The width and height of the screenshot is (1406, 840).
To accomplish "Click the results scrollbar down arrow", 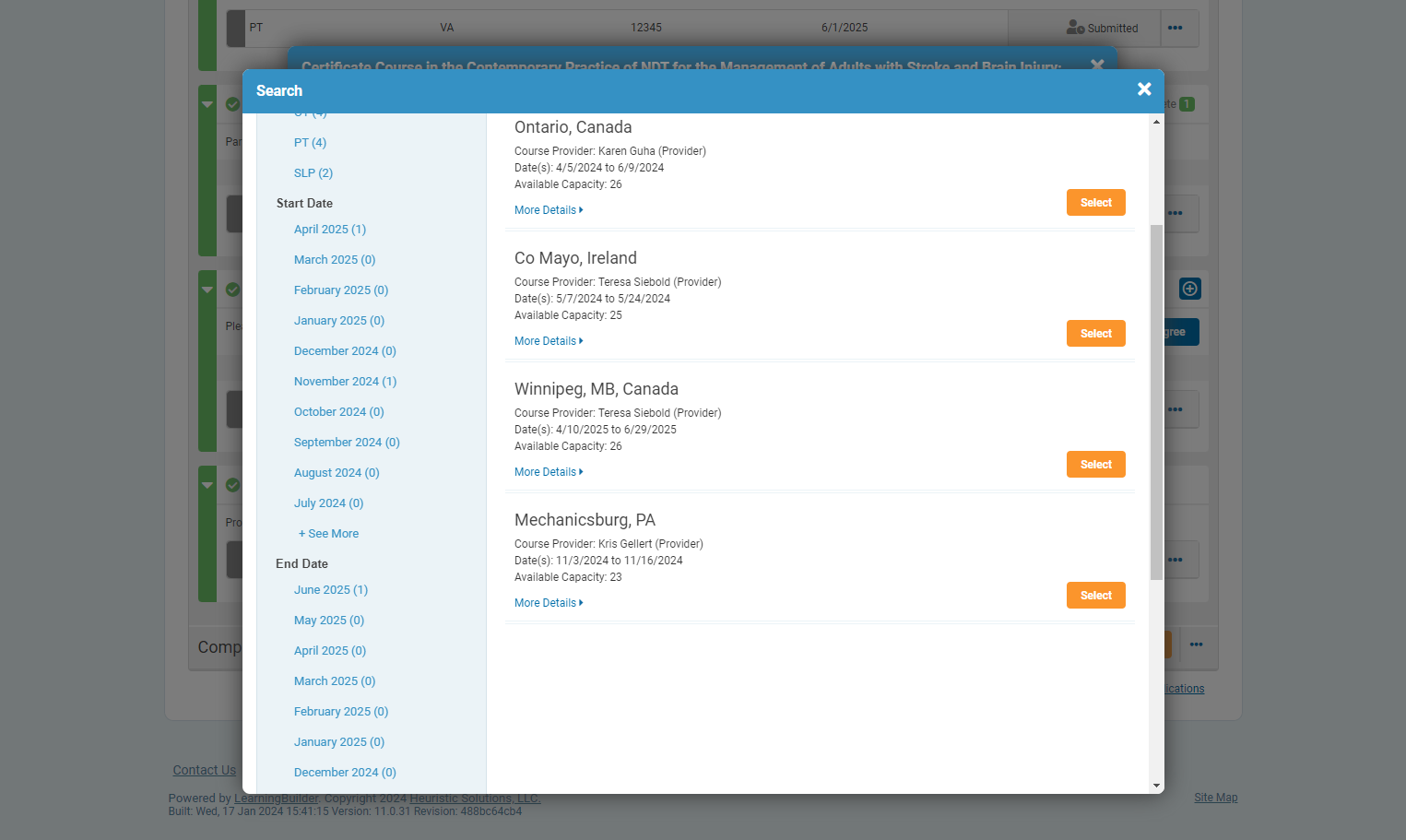I will click(1156, 786).
